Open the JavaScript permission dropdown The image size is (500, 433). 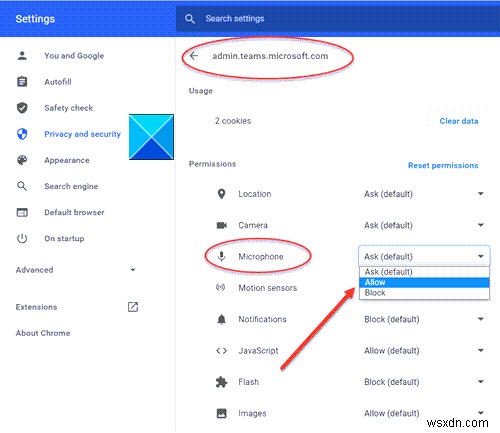click(x=424, y=351)
